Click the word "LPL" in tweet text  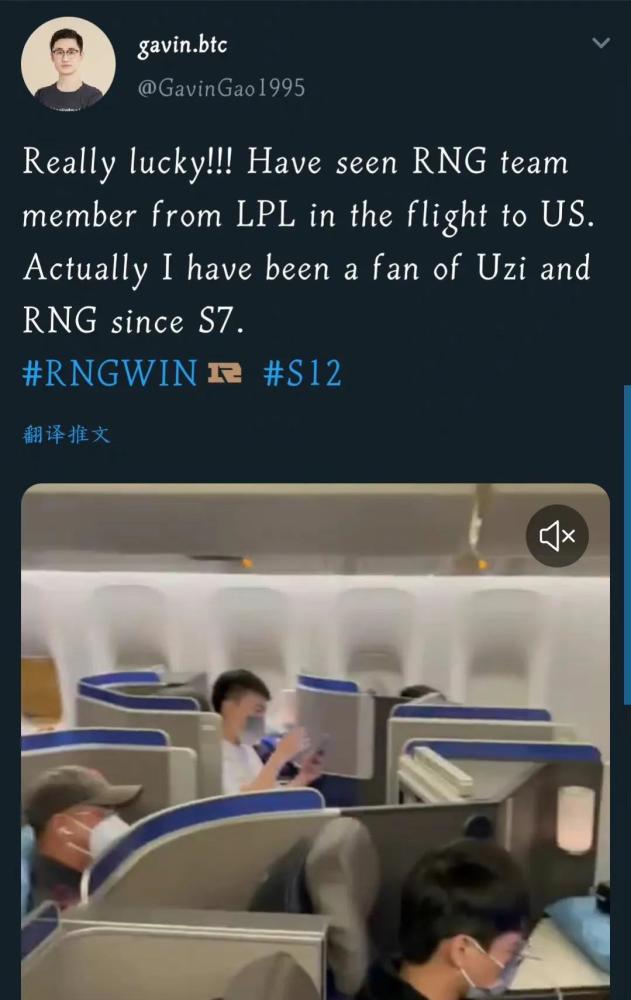[x=266, y=216]
